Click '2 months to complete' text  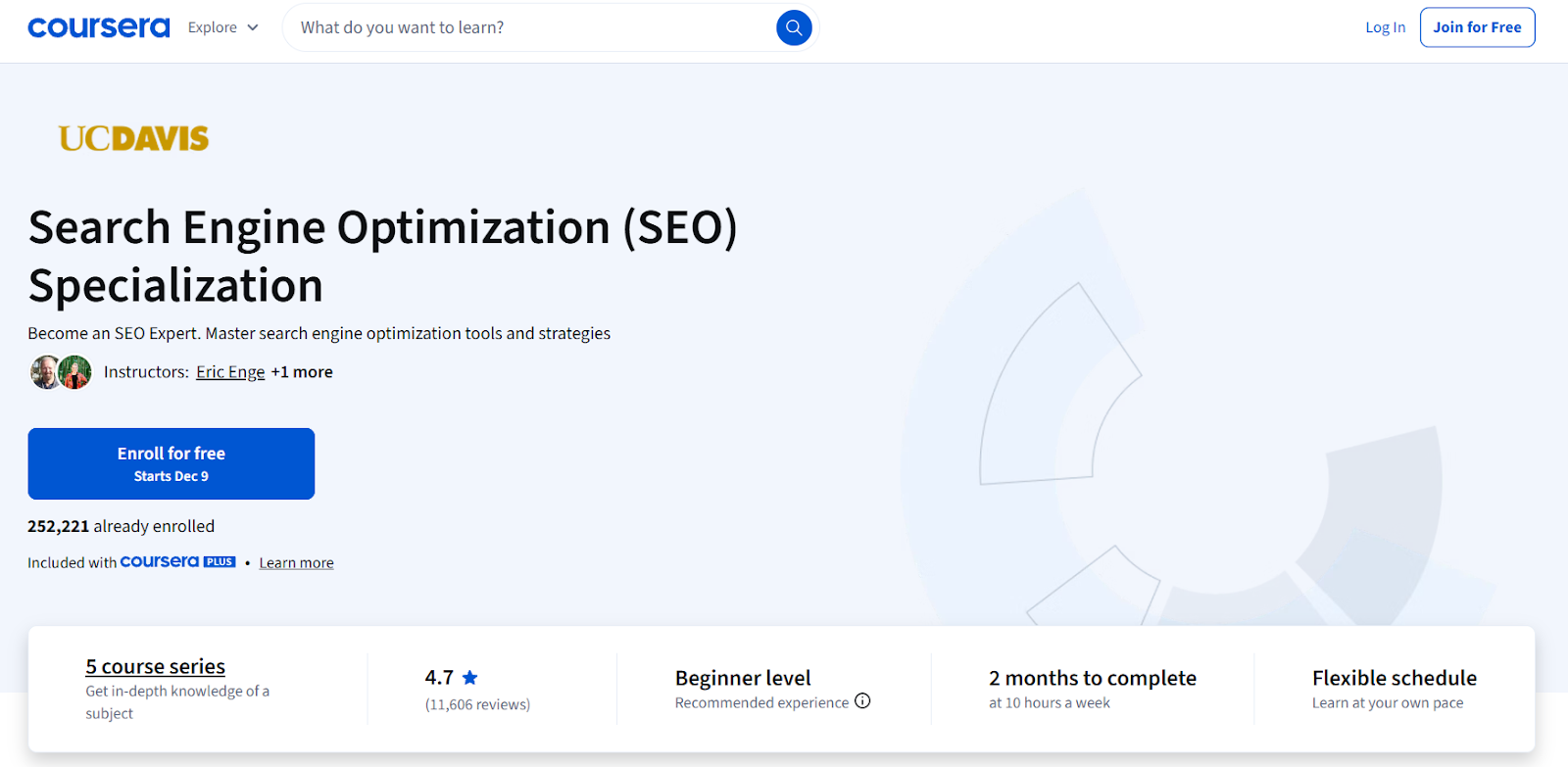(x=1093, y=678)
